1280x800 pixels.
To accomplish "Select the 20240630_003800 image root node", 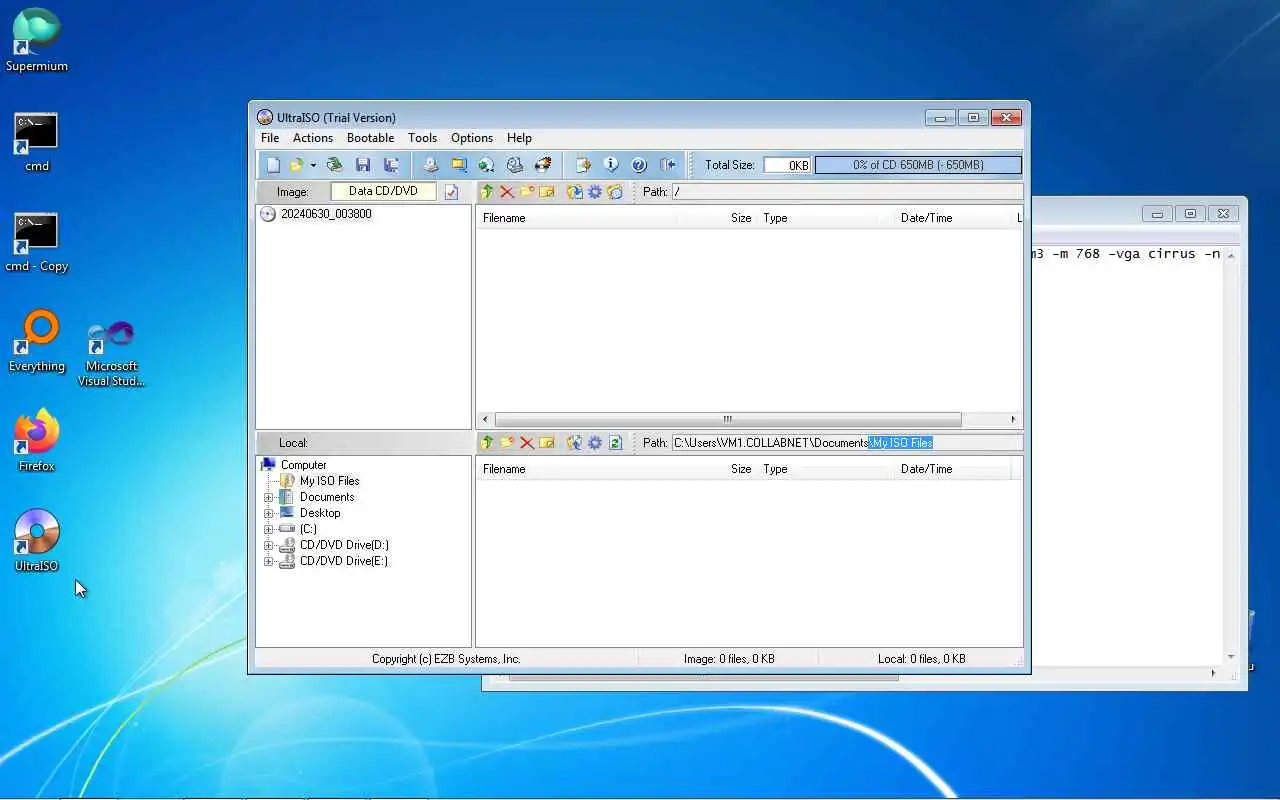I will (326, 214).
